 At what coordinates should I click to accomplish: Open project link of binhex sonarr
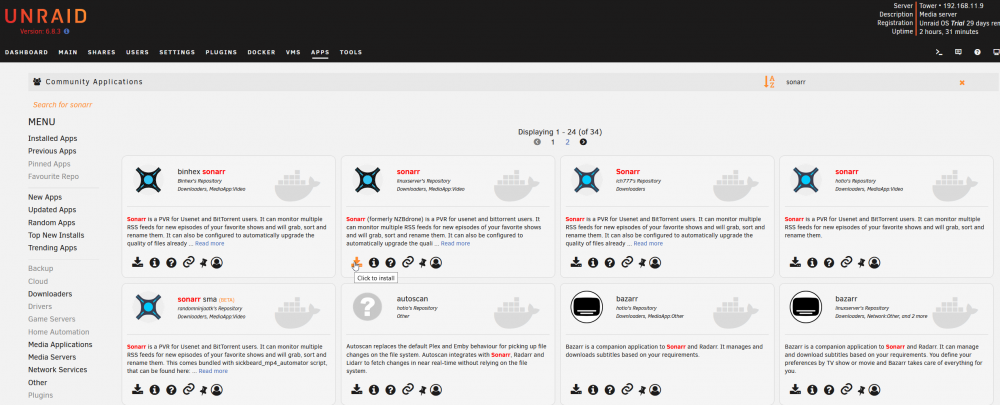188,262
